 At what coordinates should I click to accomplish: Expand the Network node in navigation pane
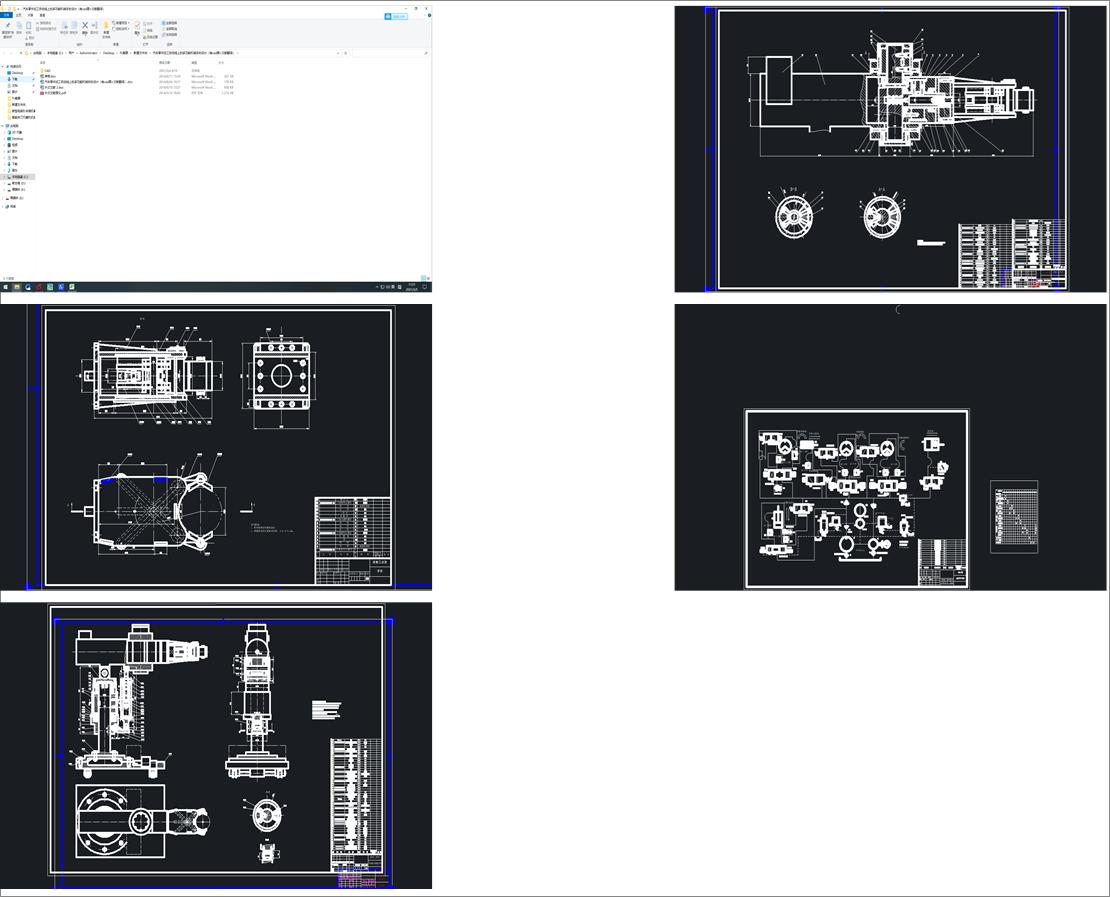(3, 207)
